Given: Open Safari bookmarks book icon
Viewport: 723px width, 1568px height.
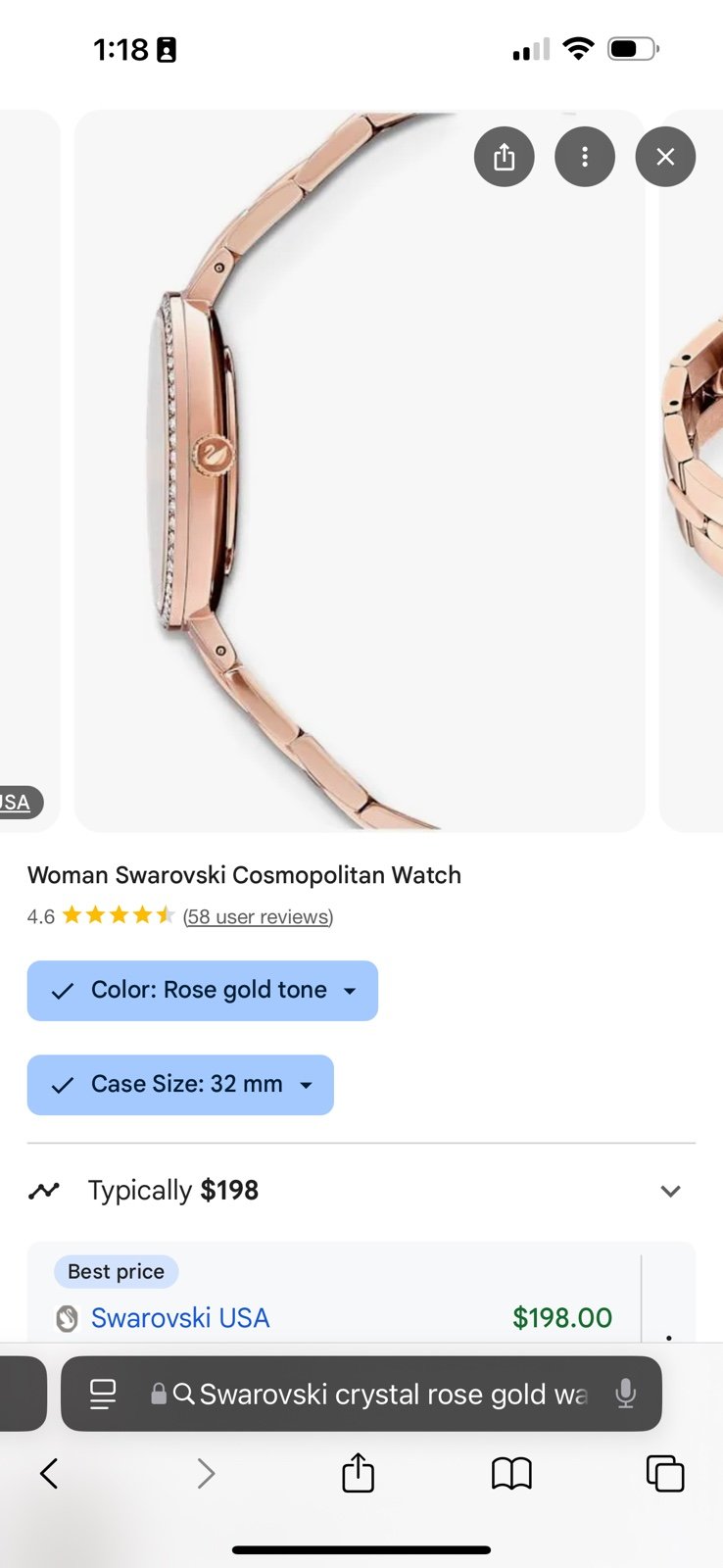Looking at the screenshot, I should tap(511, 1473).
